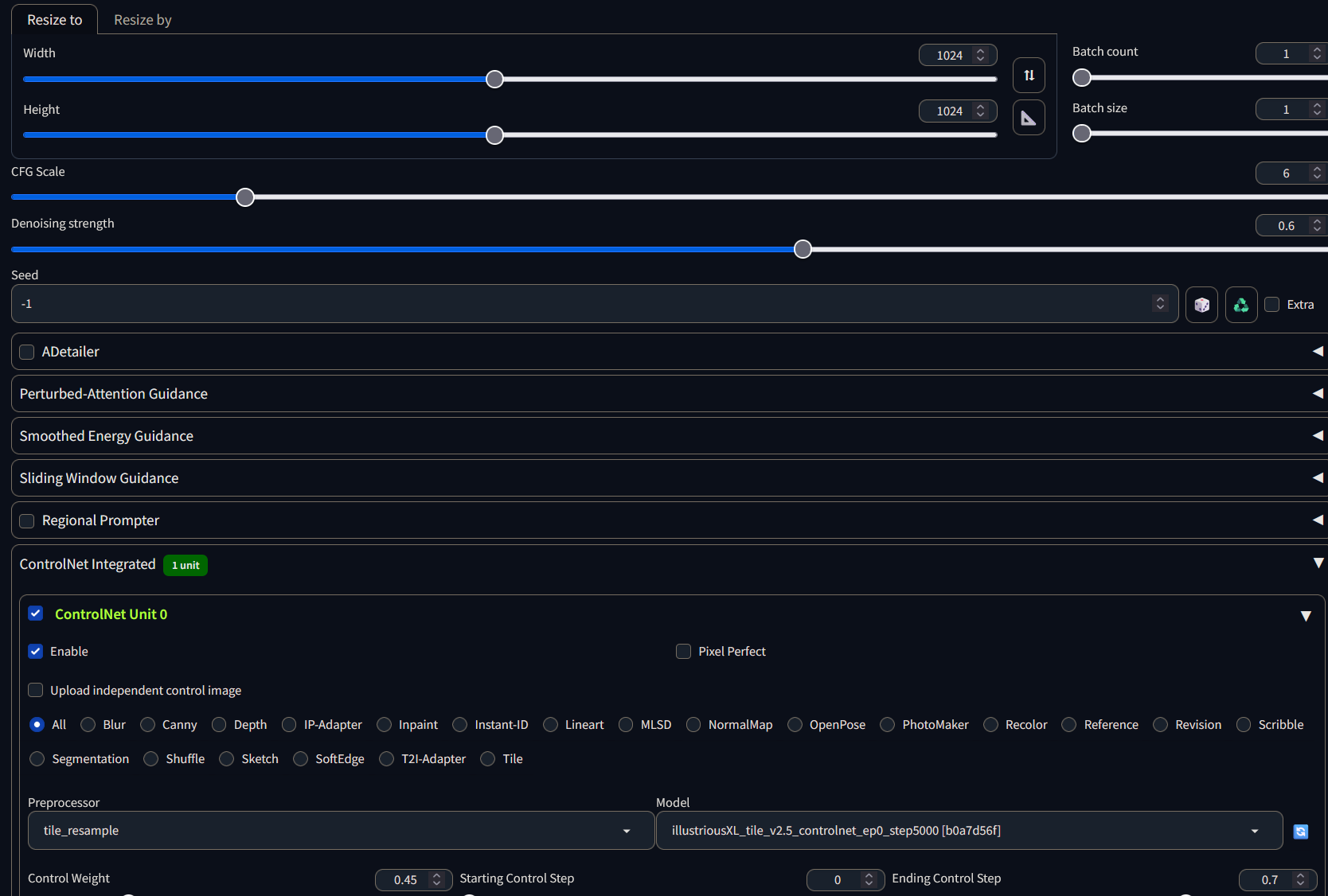The width and height of the screenshot is (1328, 896).
Task: Swap width and height values
Action: pos(1029,76)
